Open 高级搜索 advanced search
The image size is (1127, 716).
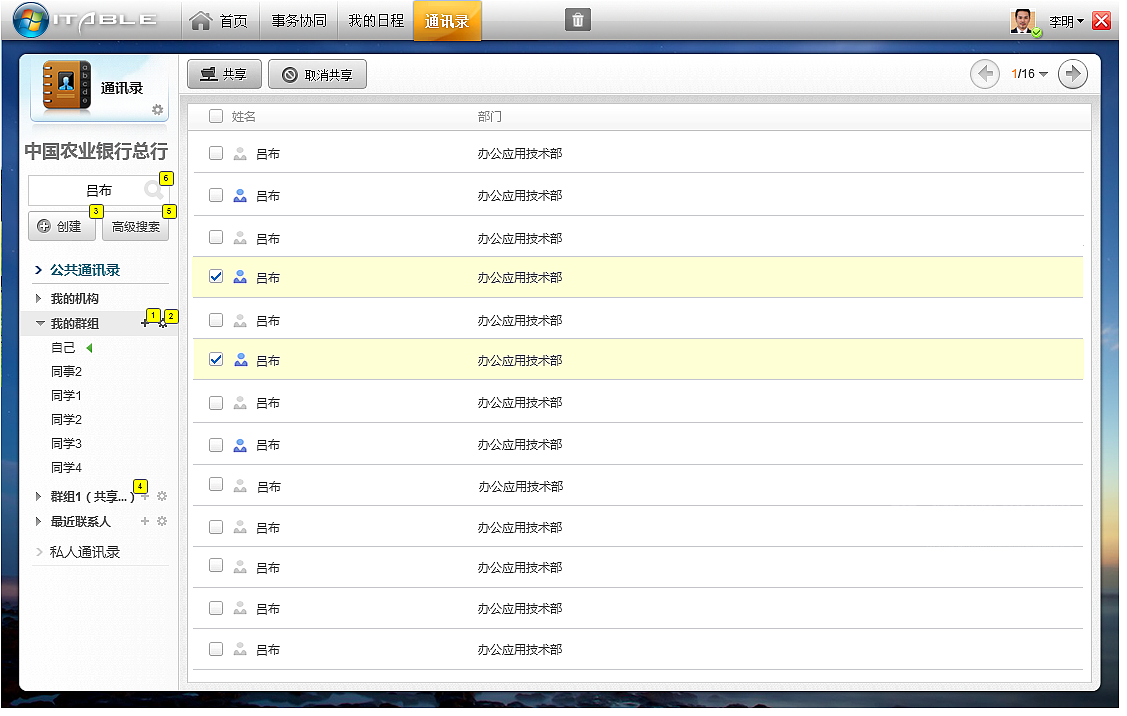click(x=136, y=226)
